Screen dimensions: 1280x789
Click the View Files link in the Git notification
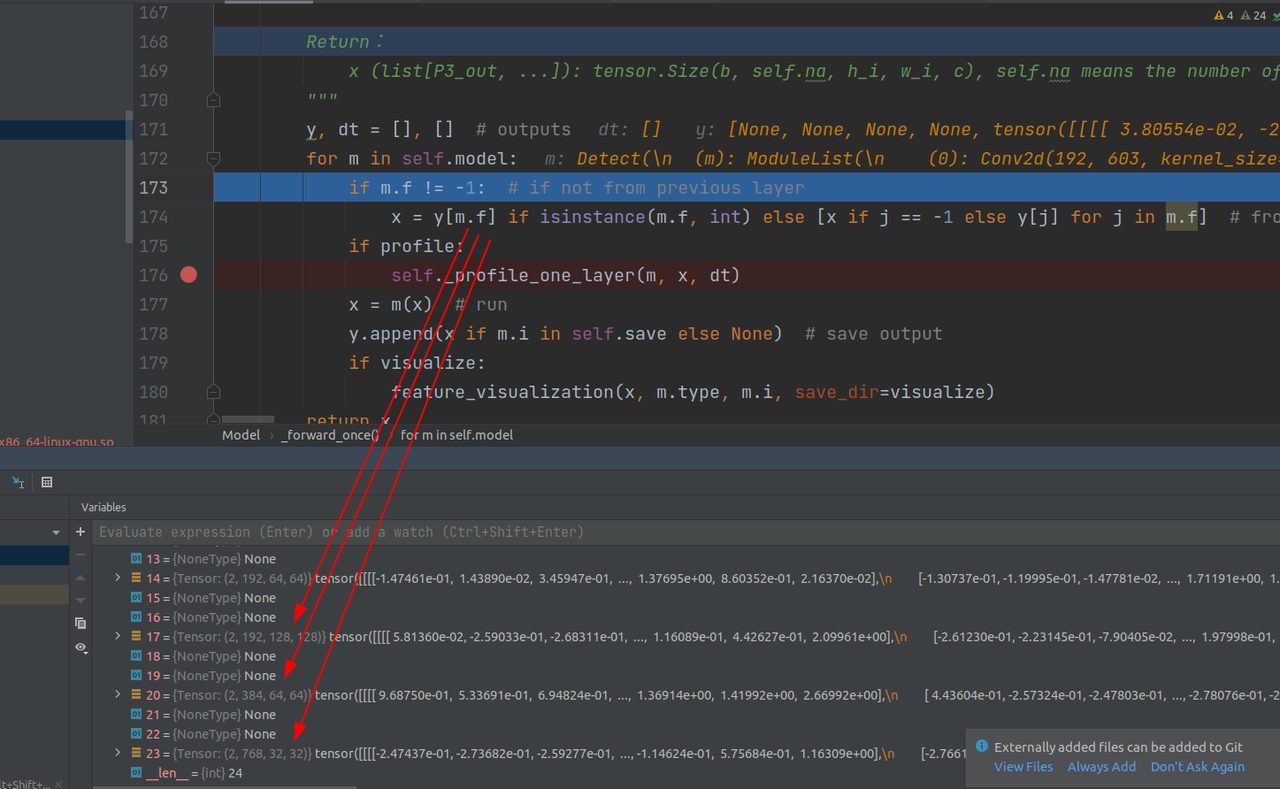[x=1023, y=766]
